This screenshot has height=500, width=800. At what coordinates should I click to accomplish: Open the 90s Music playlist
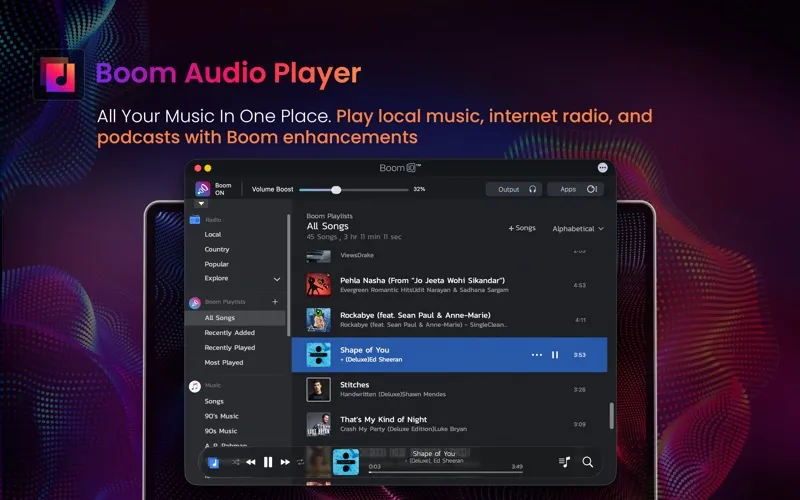[220, 431]
